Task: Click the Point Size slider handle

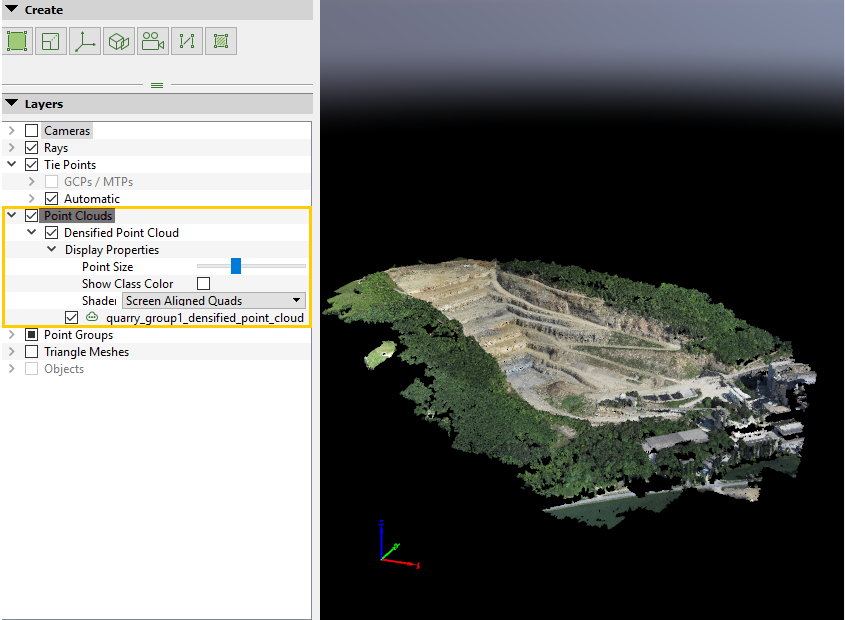Action: coord(236,266)
